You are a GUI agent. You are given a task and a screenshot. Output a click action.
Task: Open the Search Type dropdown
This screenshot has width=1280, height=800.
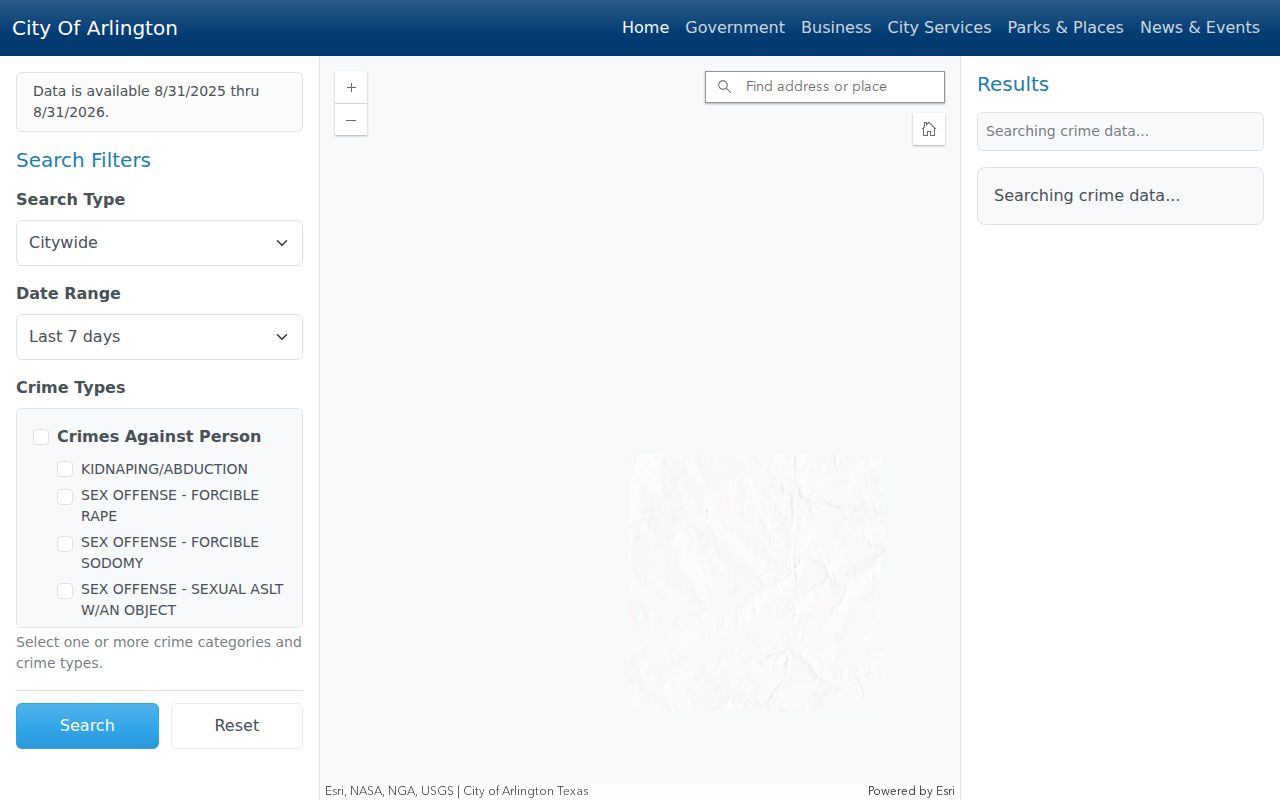(x=159, y=243)
